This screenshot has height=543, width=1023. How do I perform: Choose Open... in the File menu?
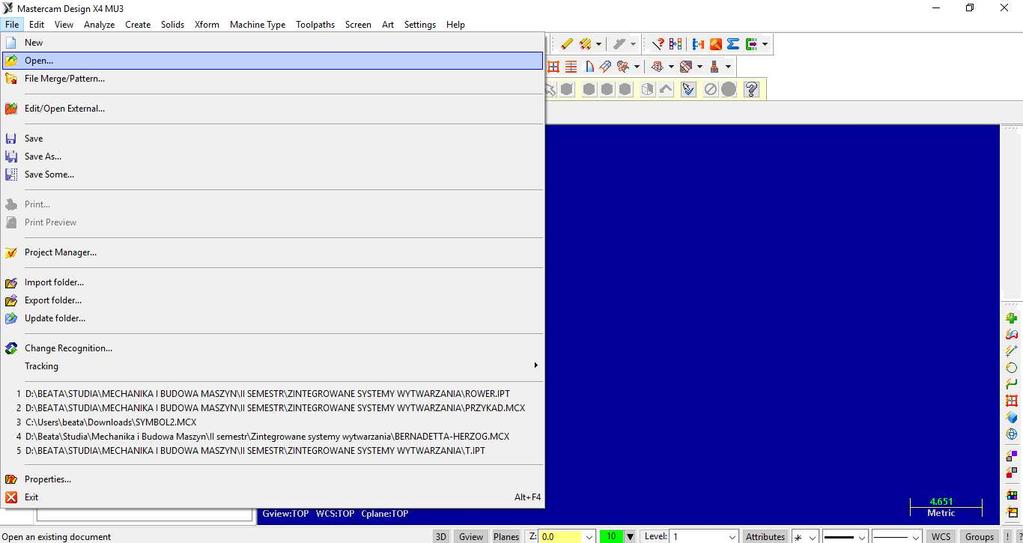click(x=273, y=61)
